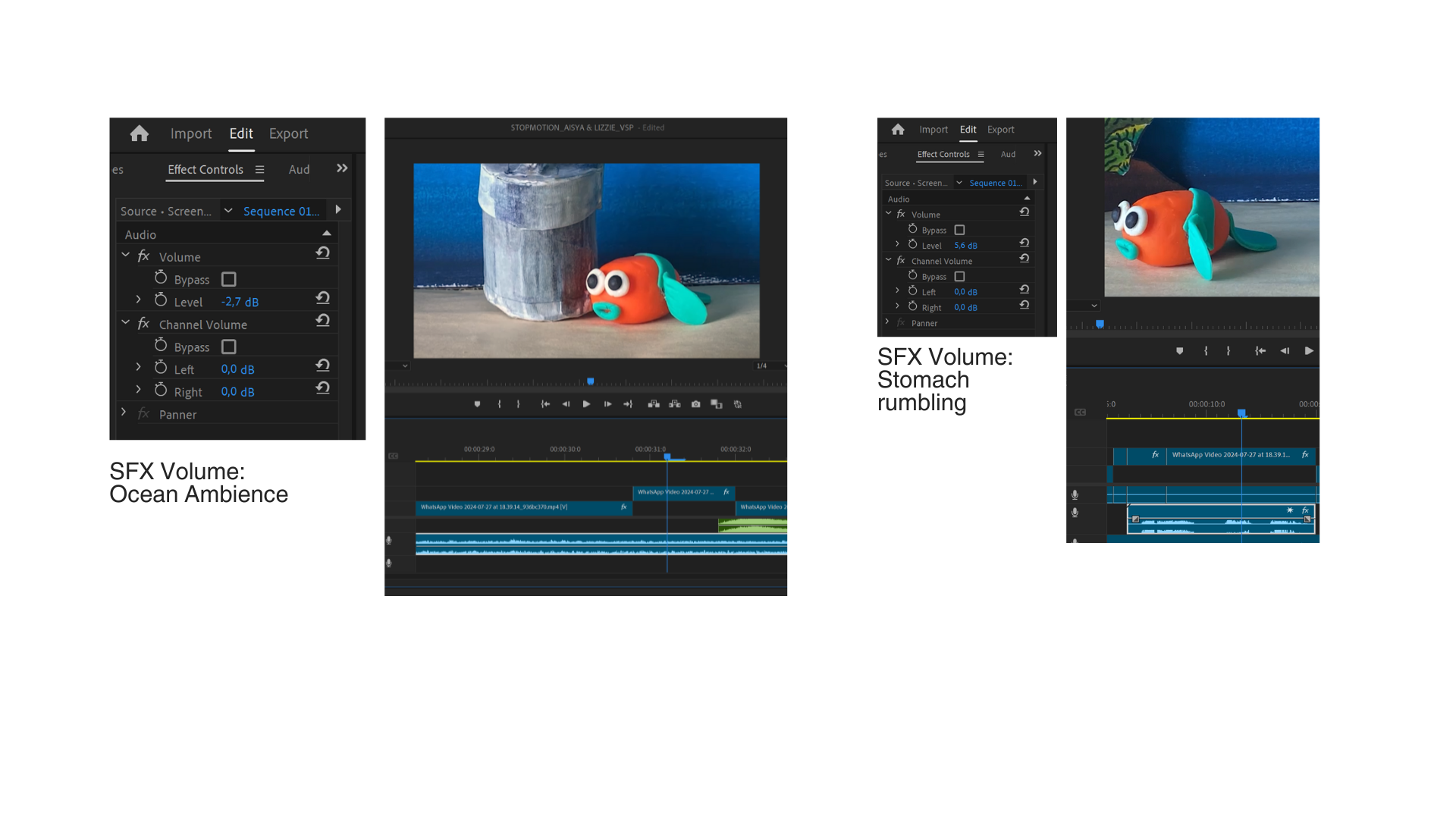Expand the Left channel property in left panel

pyautogui.click(x=138, y=367)
